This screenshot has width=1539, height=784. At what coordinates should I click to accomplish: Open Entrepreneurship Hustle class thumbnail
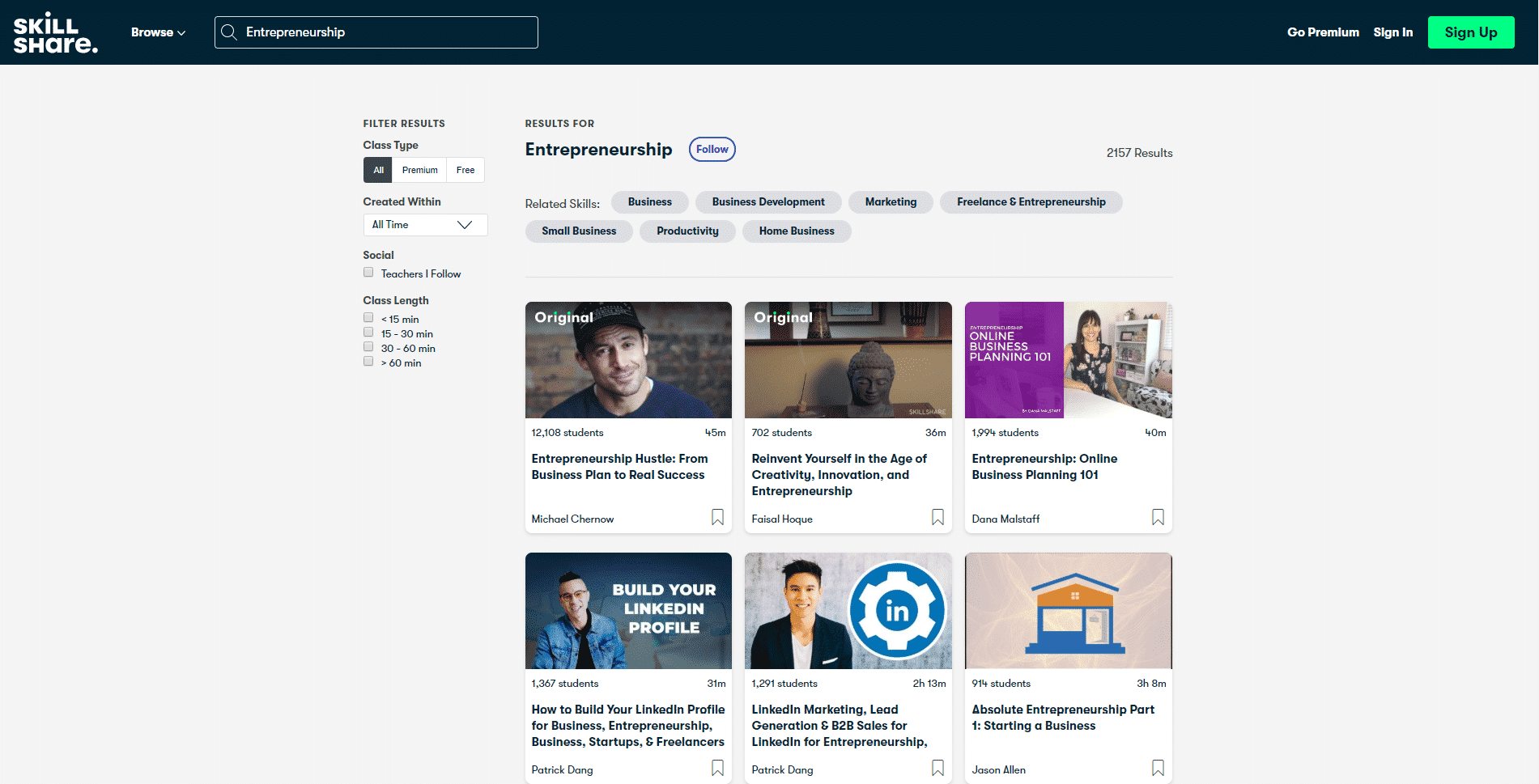[628, 360]
